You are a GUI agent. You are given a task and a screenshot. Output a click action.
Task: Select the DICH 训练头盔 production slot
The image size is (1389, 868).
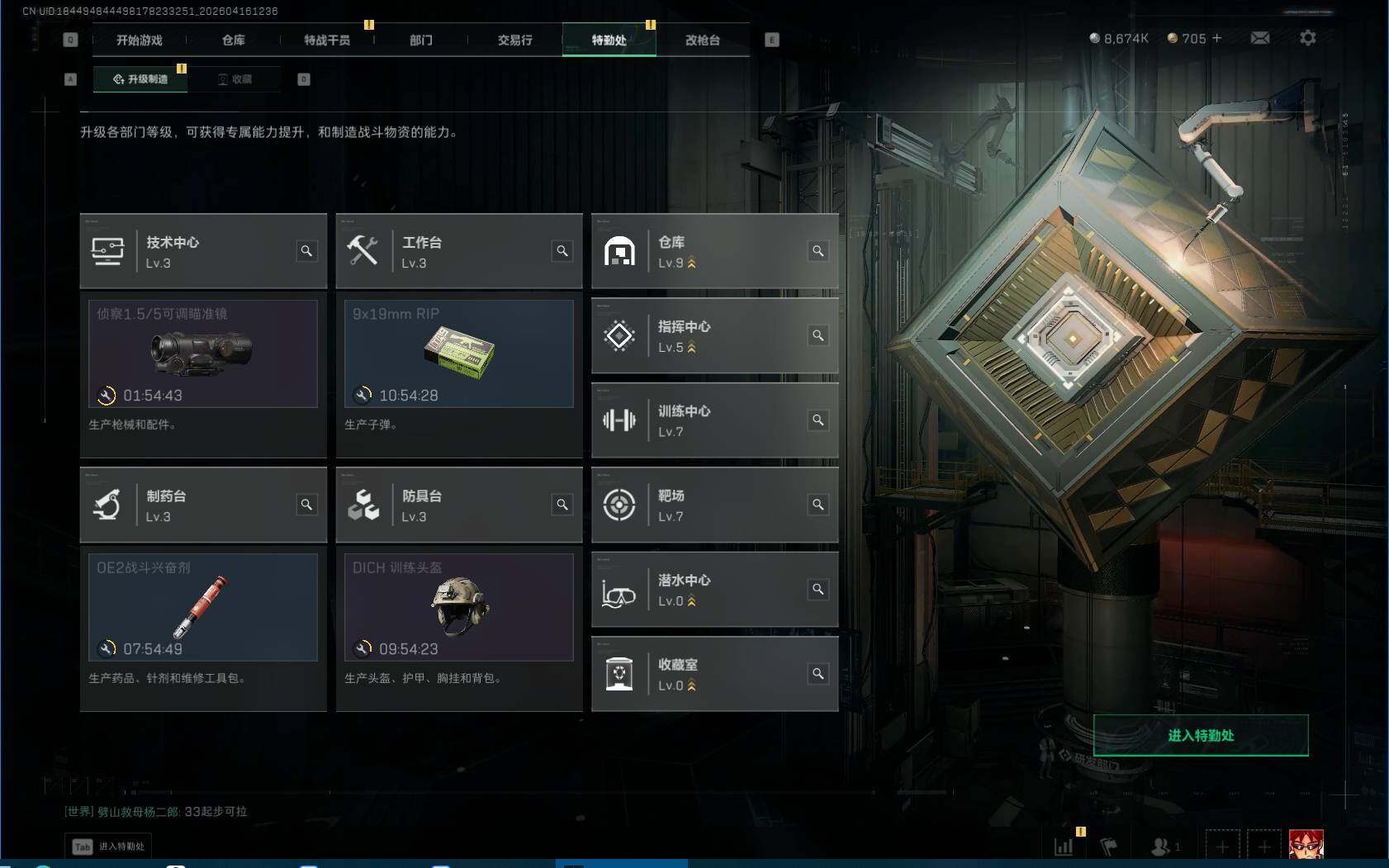459,607
